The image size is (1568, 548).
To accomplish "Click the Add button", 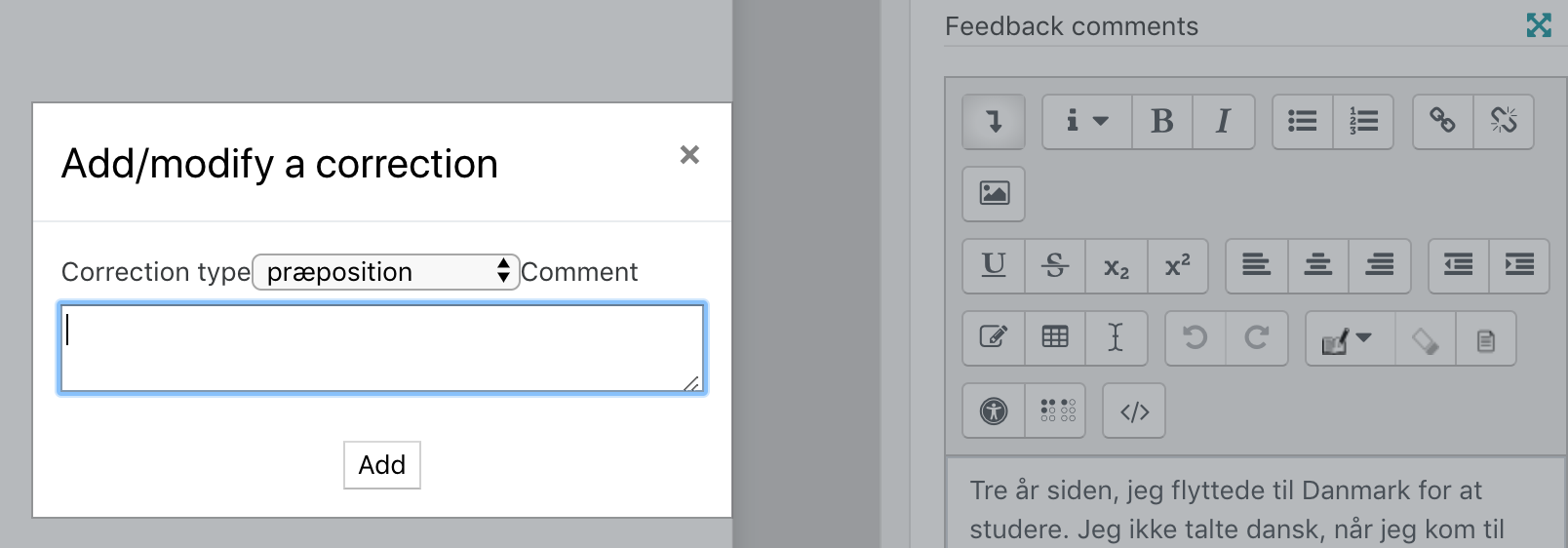I will click(x=382, y=465).
